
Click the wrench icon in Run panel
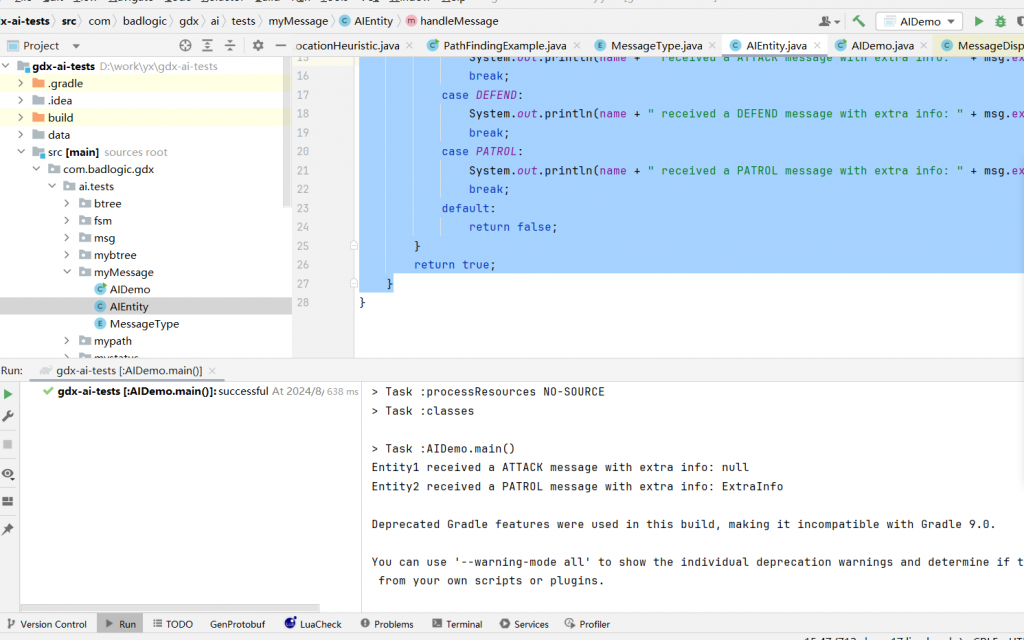point(8,416)
